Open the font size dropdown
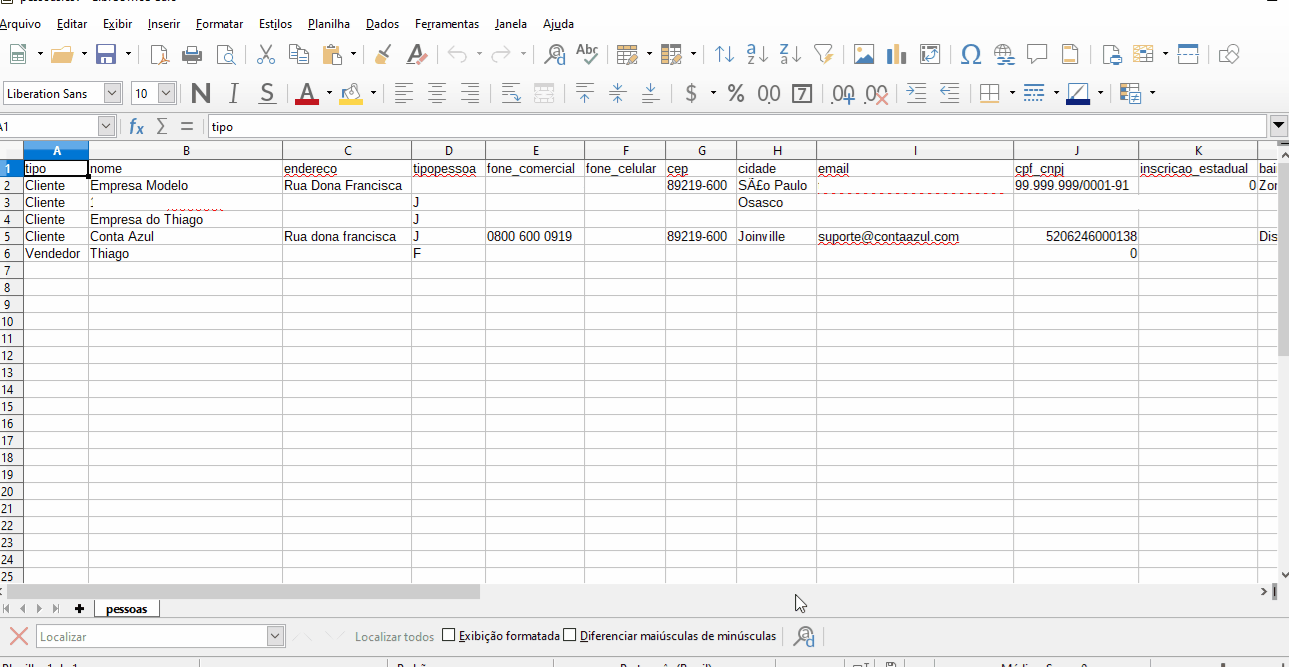The image size is (1289, 667). tap(166, 92)
